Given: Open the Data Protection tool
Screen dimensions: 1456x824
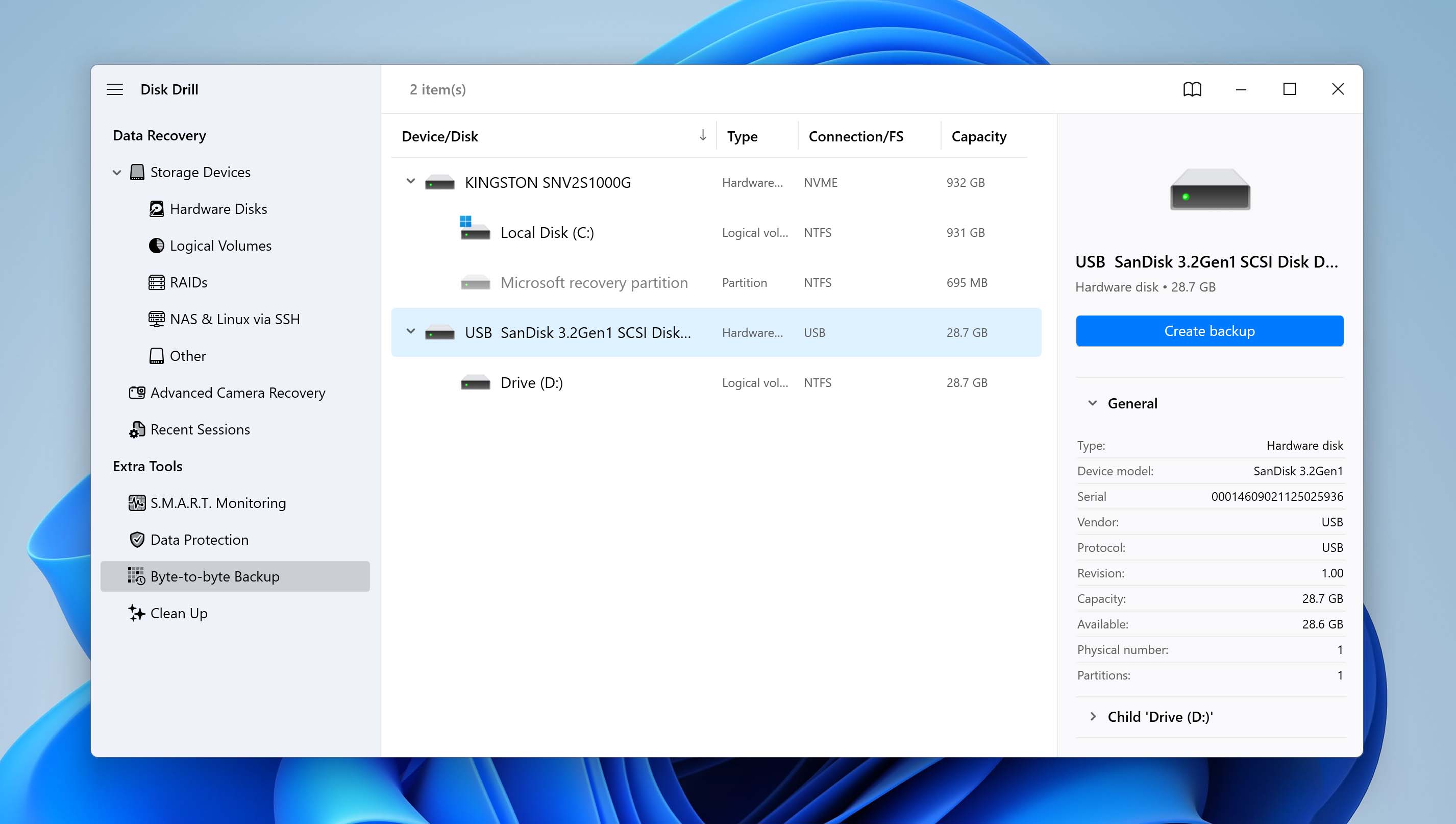Looking at the screenshot, I should (x=136, y=539).
